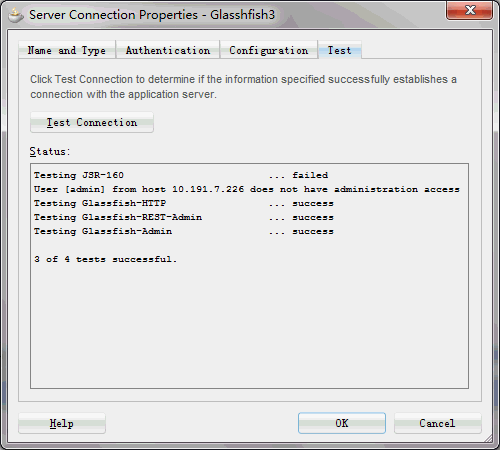Select the 'Testing Glassfish-Admin' result line
Screen dimensions: 500x450
click(183, 231)
